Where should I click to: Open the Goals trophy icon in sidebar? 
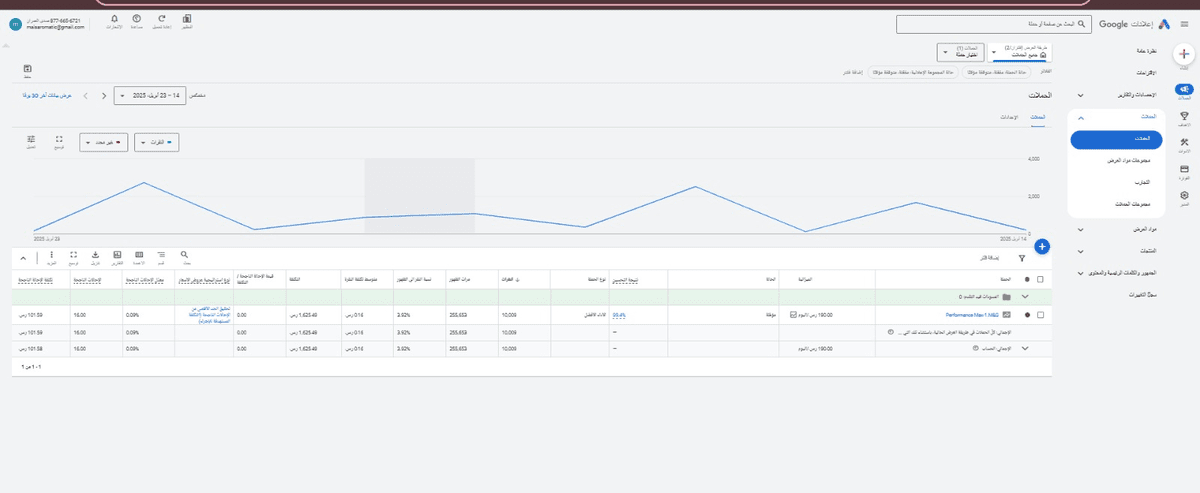(1184, 117)
